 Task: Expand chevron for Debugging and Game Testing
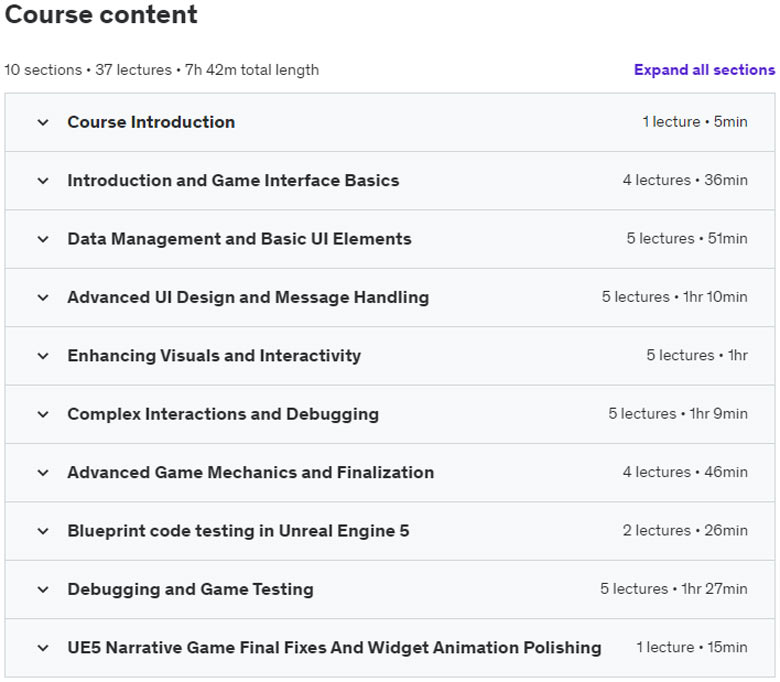(43, 589)
